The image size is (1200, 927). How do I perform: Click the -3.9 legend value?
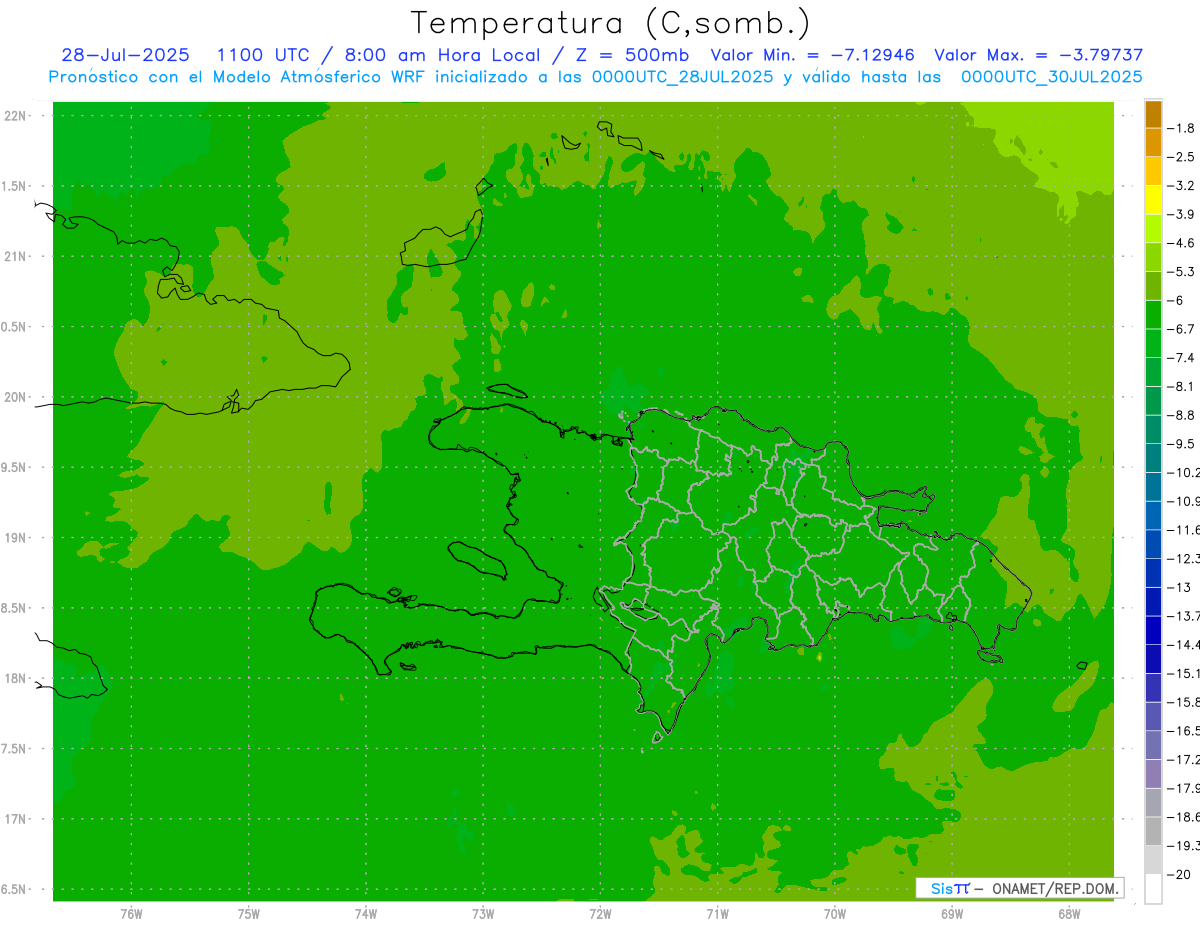[1181, 214]
